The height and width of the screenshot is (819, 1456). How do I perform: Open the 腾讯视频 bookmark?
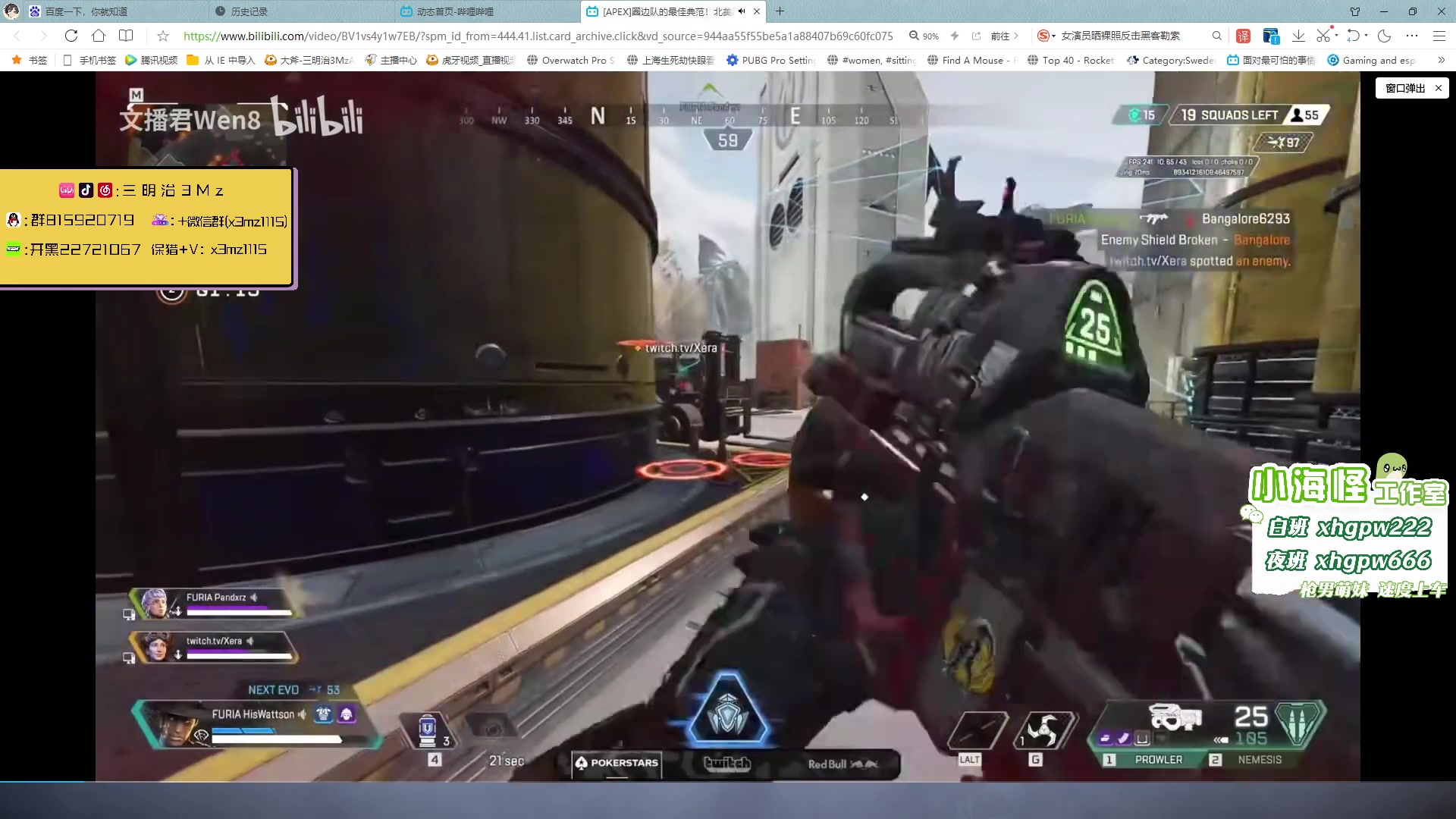point(151,60)
